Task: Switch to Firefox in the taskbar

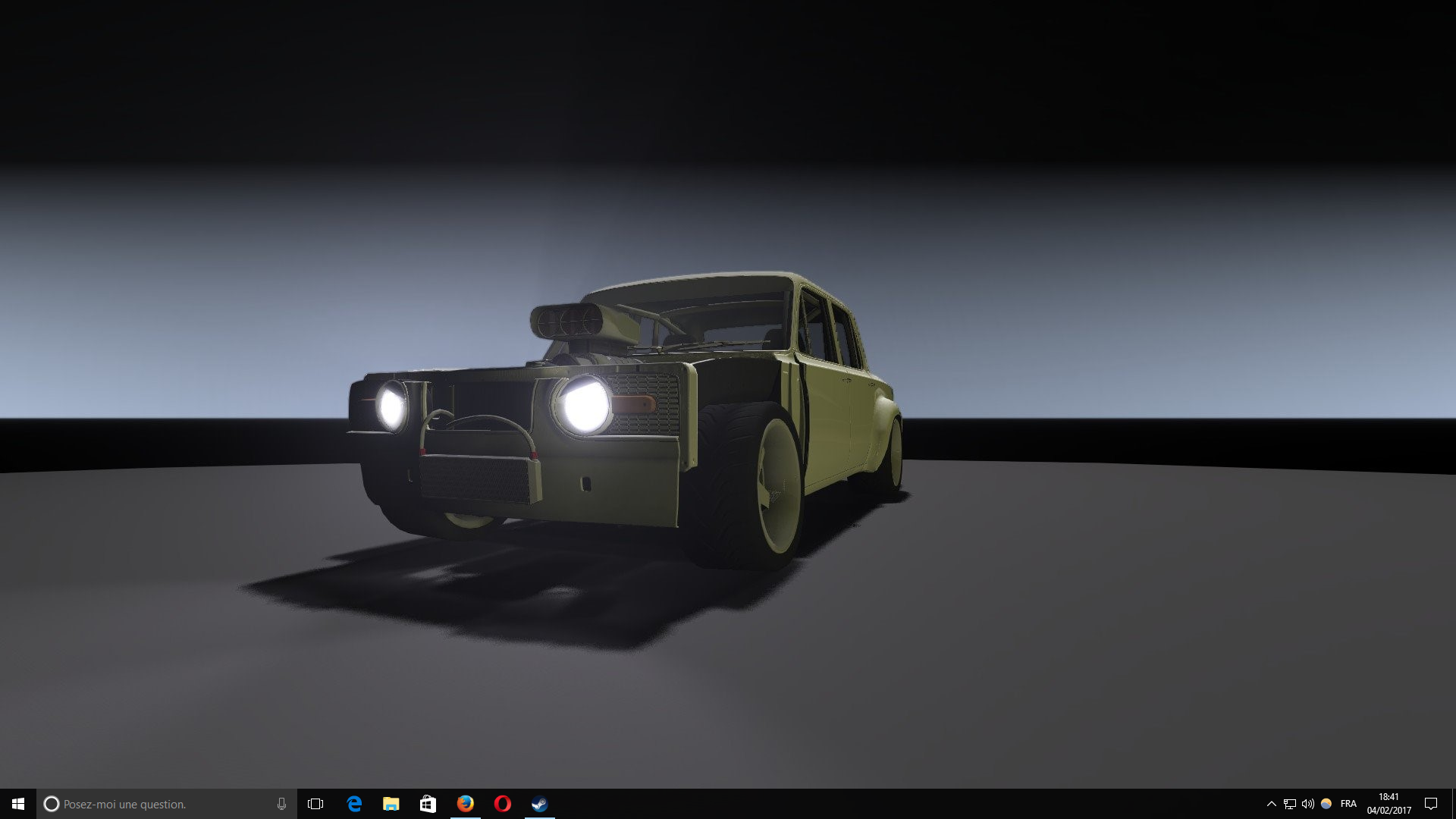Action: point(466,804)
